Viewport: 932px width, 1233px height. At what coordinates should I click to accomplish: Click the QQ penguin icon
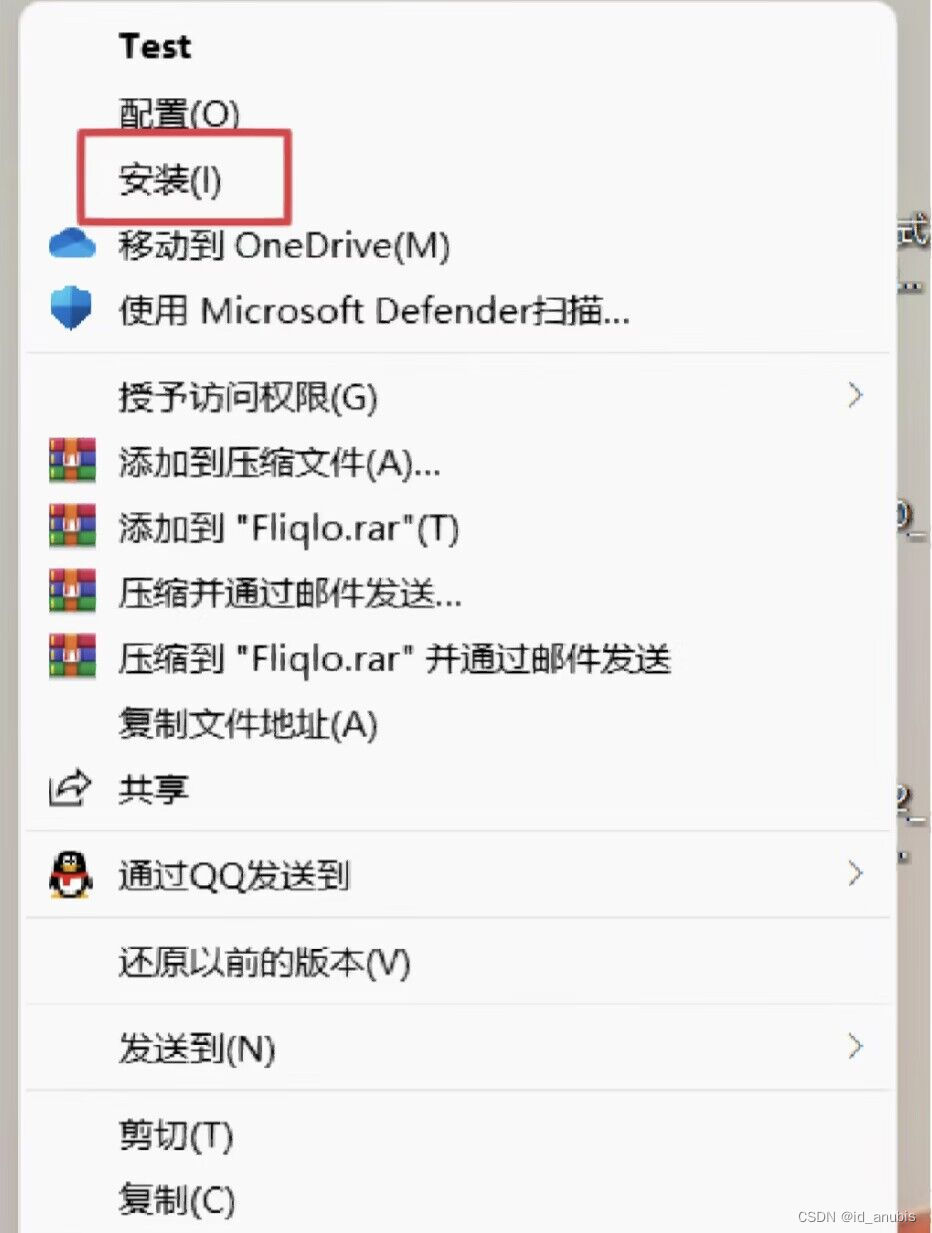pyautogui.click(x=71, y=875)
